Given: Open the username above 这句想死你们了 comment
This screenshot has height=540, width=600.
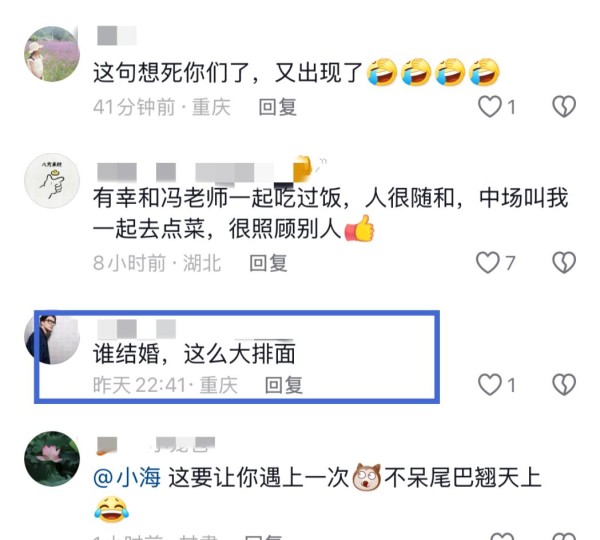Looking at the screenshot, I should coord(117,36).
